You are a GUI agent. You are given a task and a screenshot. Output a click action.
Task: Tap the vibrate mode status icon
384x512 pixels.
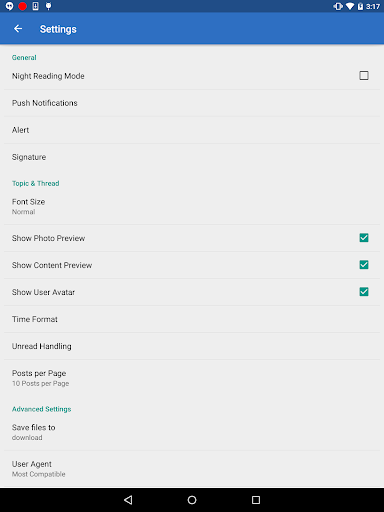pos(338,6)
